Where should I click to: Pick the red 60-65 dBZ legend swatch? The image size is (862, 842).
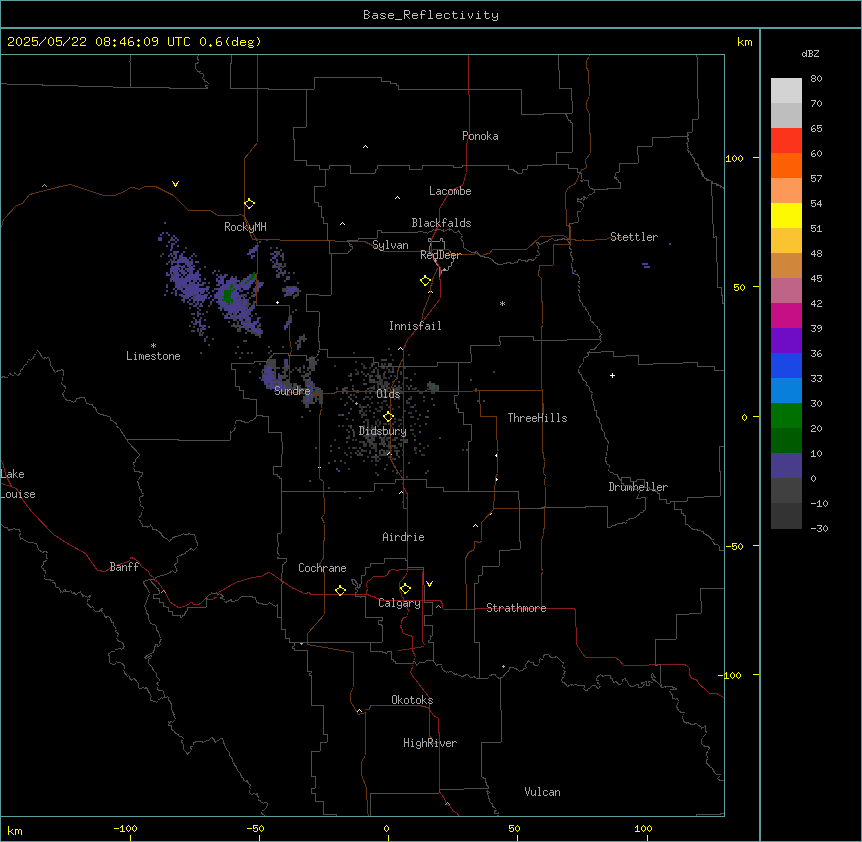[786, 141]
